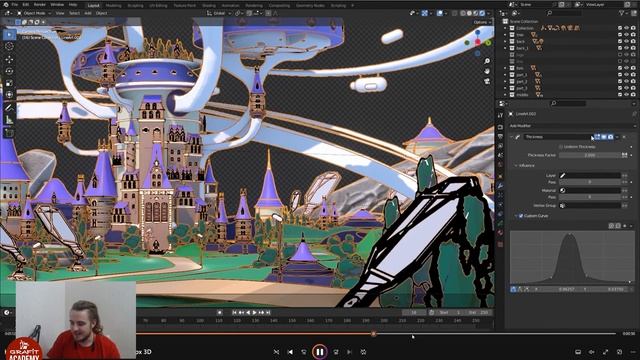Open the Render menu

point(40,4)
